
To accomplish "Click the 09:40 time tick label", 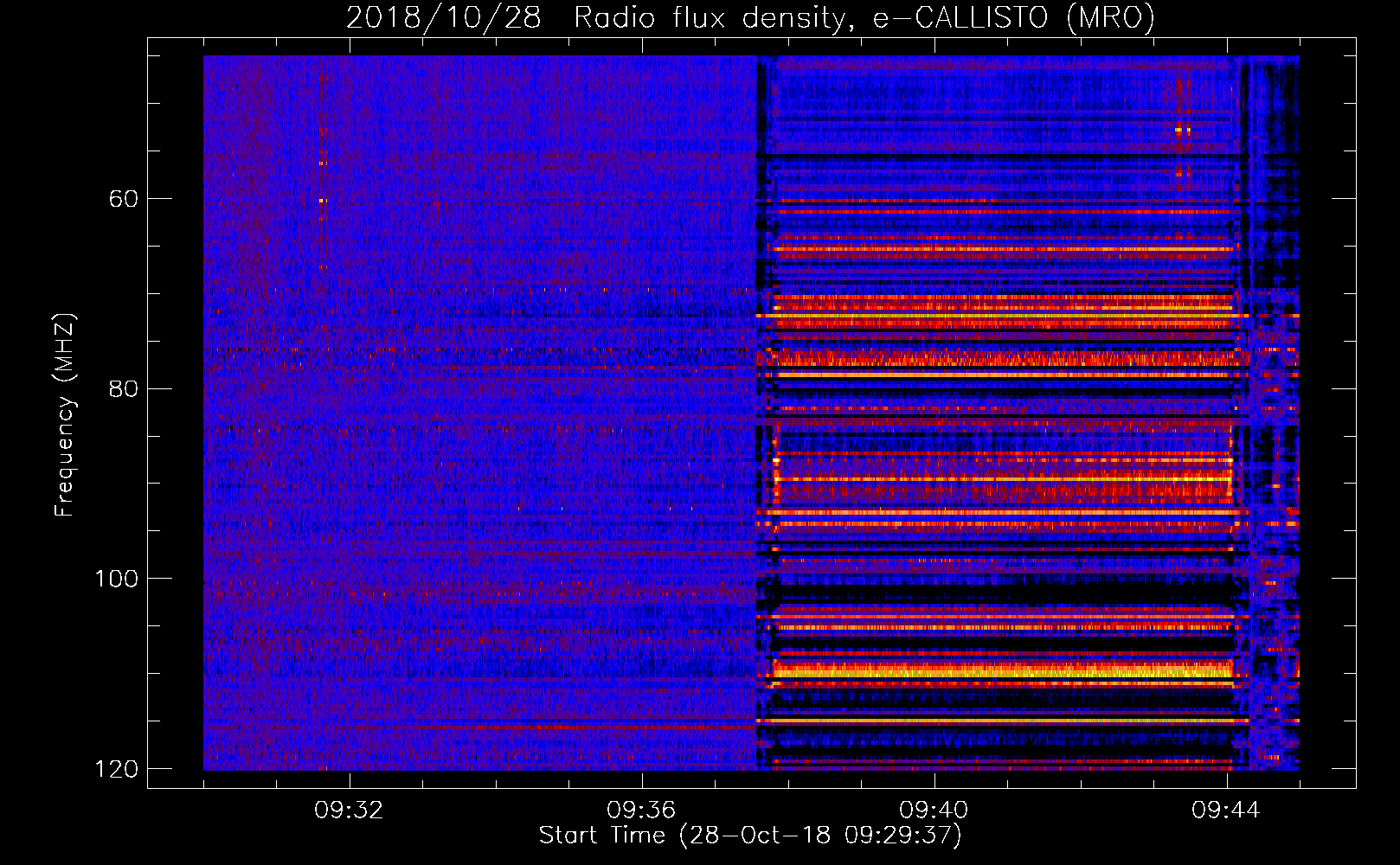I will coord(934,811).
